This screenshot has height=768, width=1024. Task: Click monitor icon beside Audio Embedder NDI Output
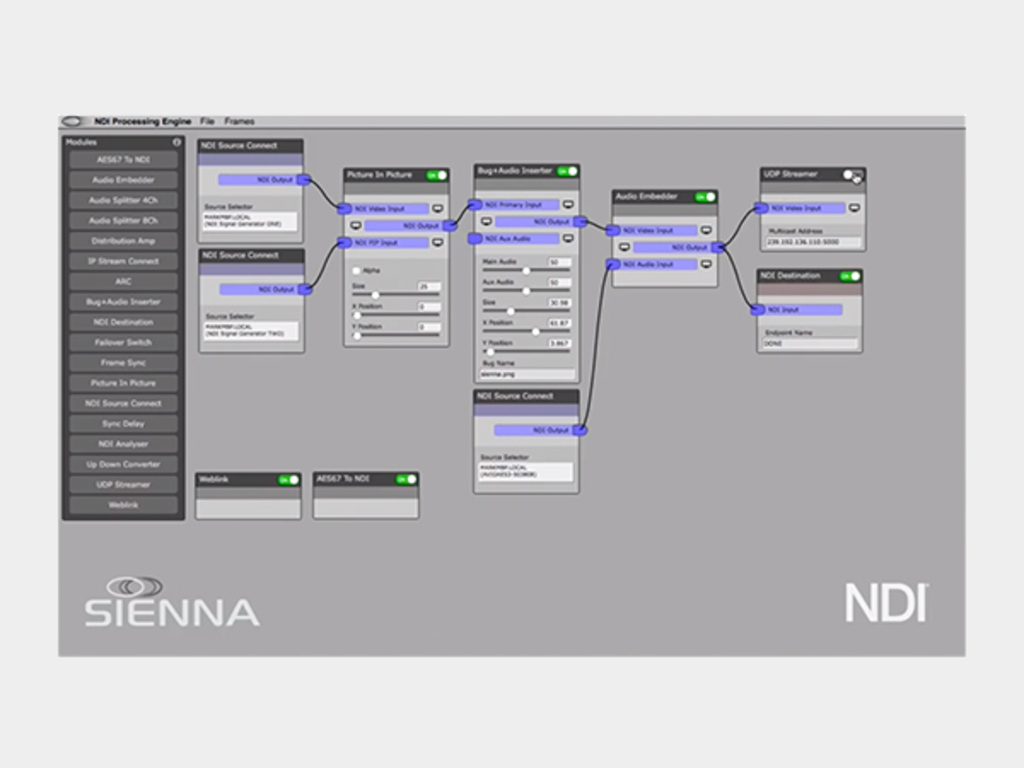[x=624, y=248]
